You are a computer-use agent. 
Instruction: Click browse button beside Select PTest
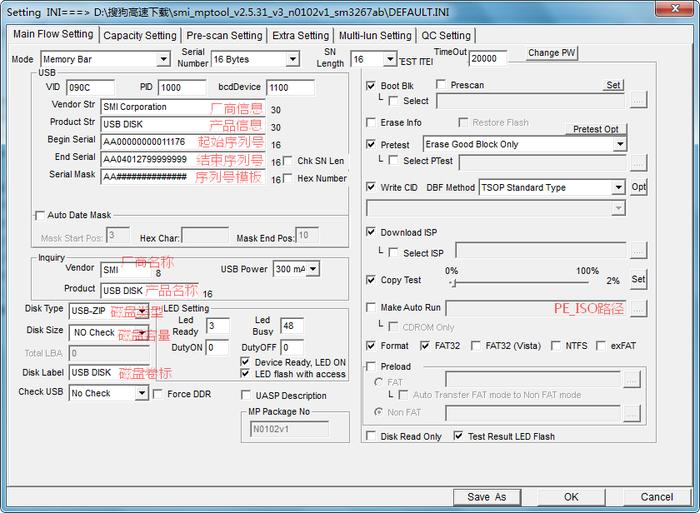coord(638,163)
